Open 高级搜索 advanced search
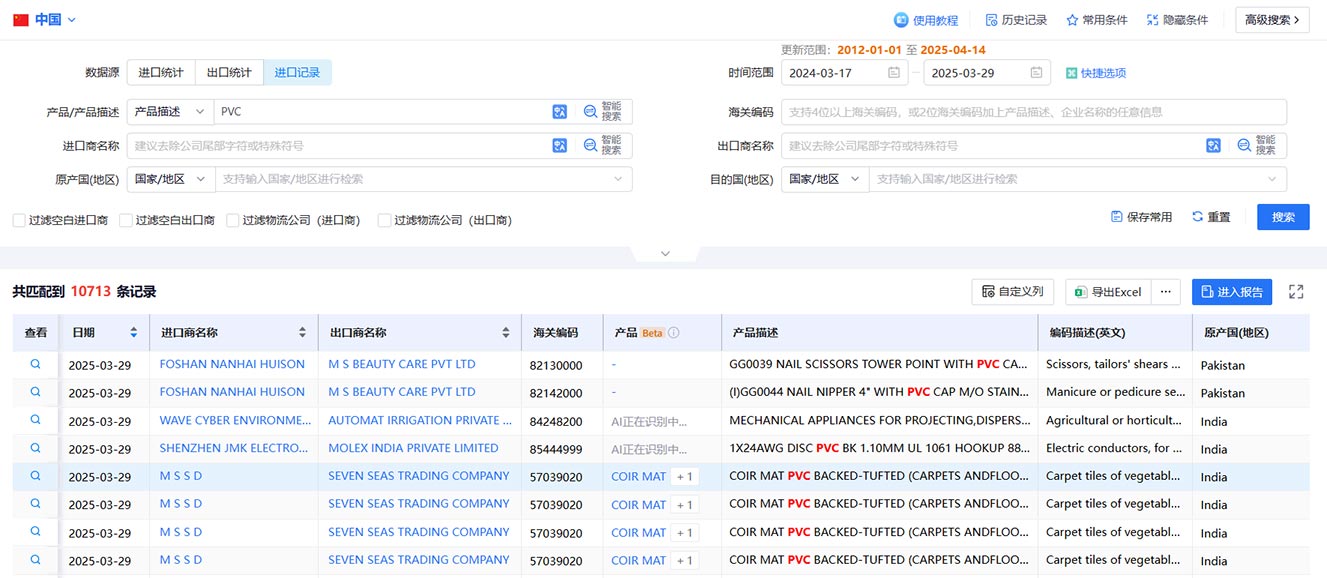Image resolution: width=1327 pixels, height=578 pixels. coord(1272,20)
